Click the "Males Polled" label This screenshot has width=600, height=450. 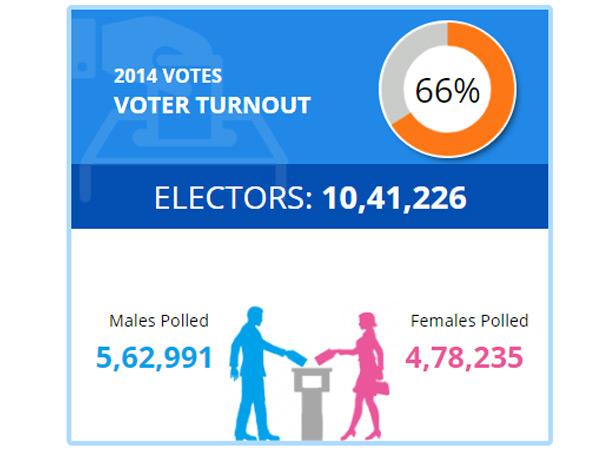[159, 321]
